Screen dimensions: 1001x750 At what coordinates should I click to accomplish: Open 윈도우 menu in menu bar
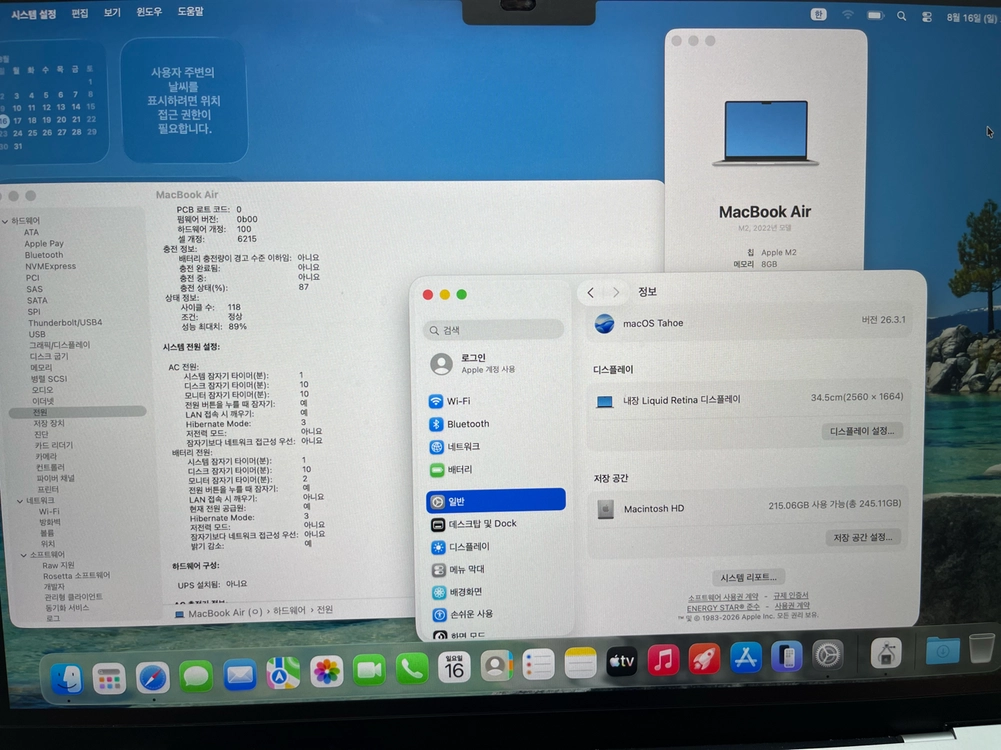149,11
